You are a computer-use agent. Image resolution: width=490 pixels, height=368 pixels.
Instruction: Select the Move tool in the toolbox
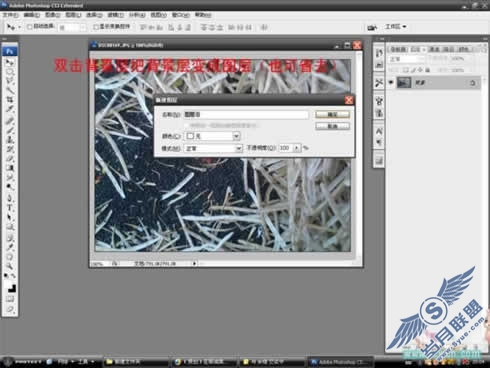click(10, 62)
